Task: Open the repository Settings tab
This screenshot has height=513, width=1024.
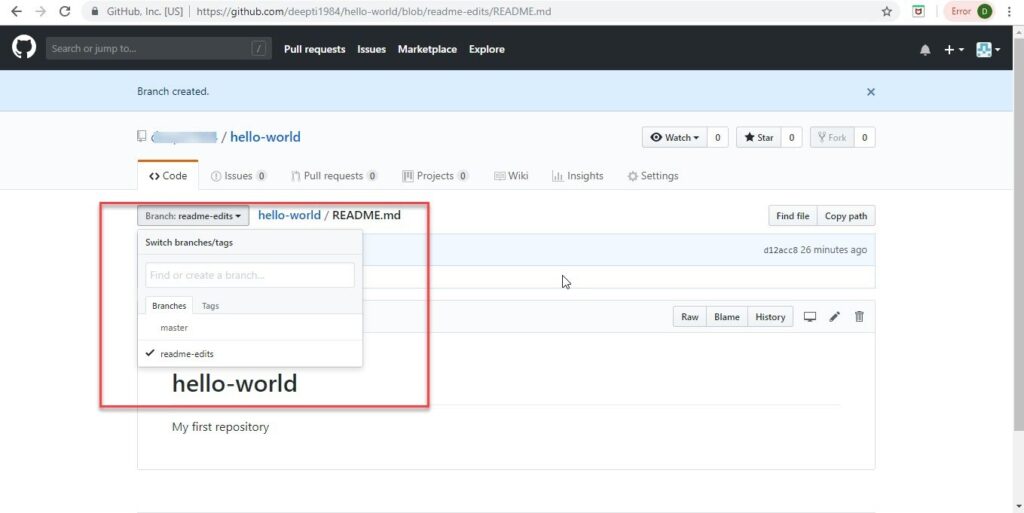Action: click(x=652, y=176)
